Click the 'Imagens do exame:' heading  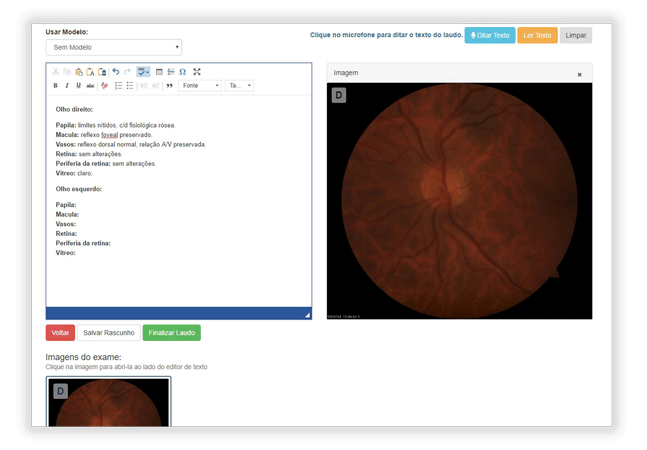pyautogui.click(x=83, y=357)
